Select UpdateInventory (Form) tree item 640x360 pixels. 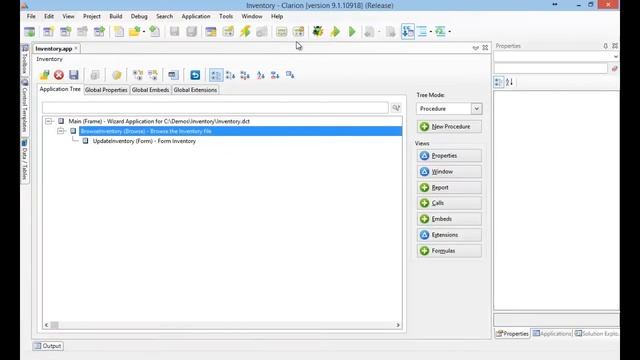pos(144,141)
